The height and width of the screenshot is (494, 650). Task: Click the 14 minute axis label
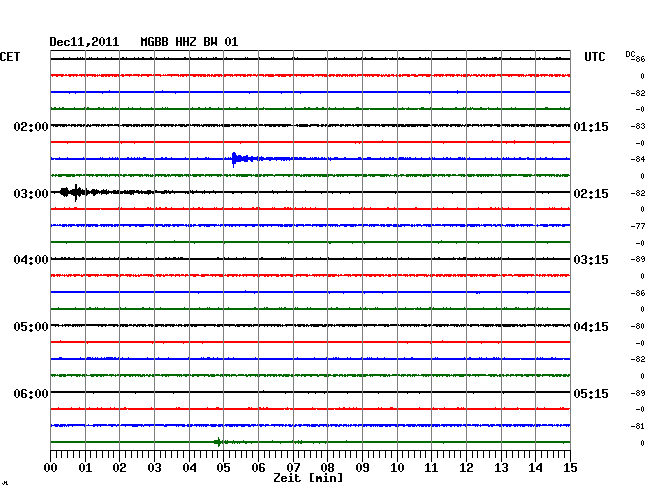pyautogui.click(x=535, y=467)
